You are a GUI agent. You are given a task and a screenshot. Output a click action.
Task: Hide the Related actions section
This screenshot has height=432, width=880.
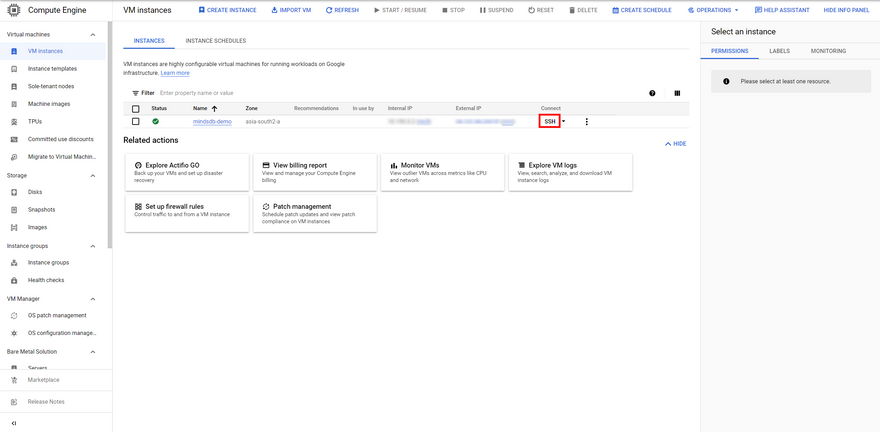click(x=675, y=144)
